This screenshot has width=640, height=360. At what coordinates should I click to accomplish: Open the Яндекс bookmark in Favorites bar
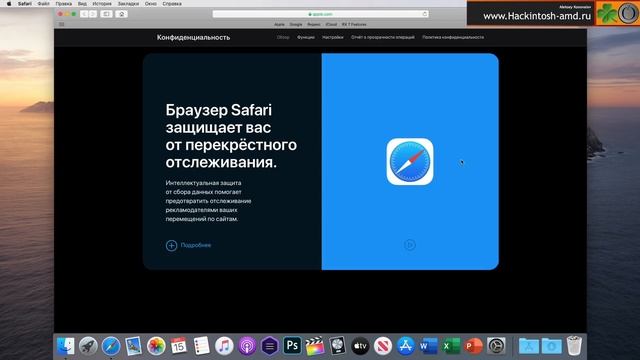tap(313, 24)
